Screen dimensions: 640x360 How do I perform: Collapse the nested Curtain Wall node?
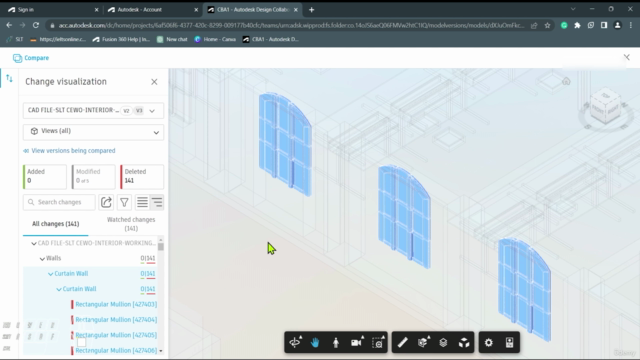click(x=59, y=289)
